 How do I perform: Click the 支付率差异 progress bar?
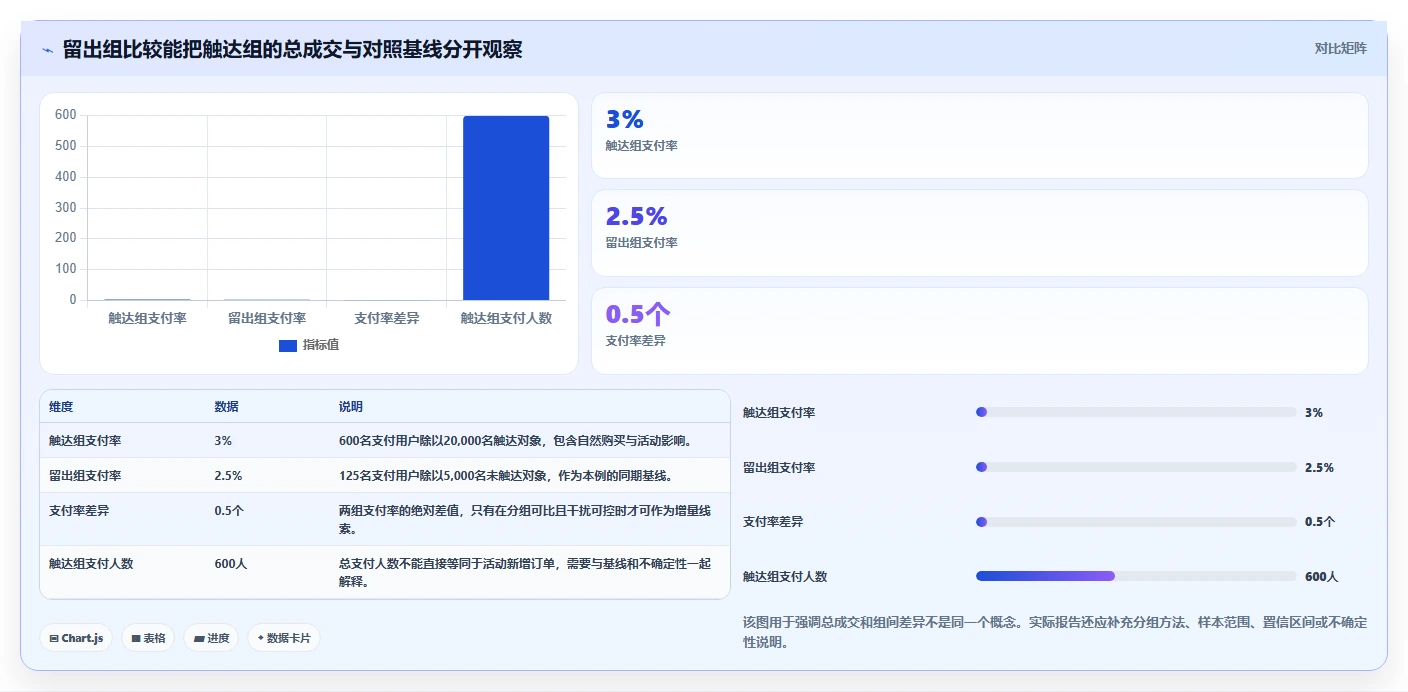[1136, 522]
